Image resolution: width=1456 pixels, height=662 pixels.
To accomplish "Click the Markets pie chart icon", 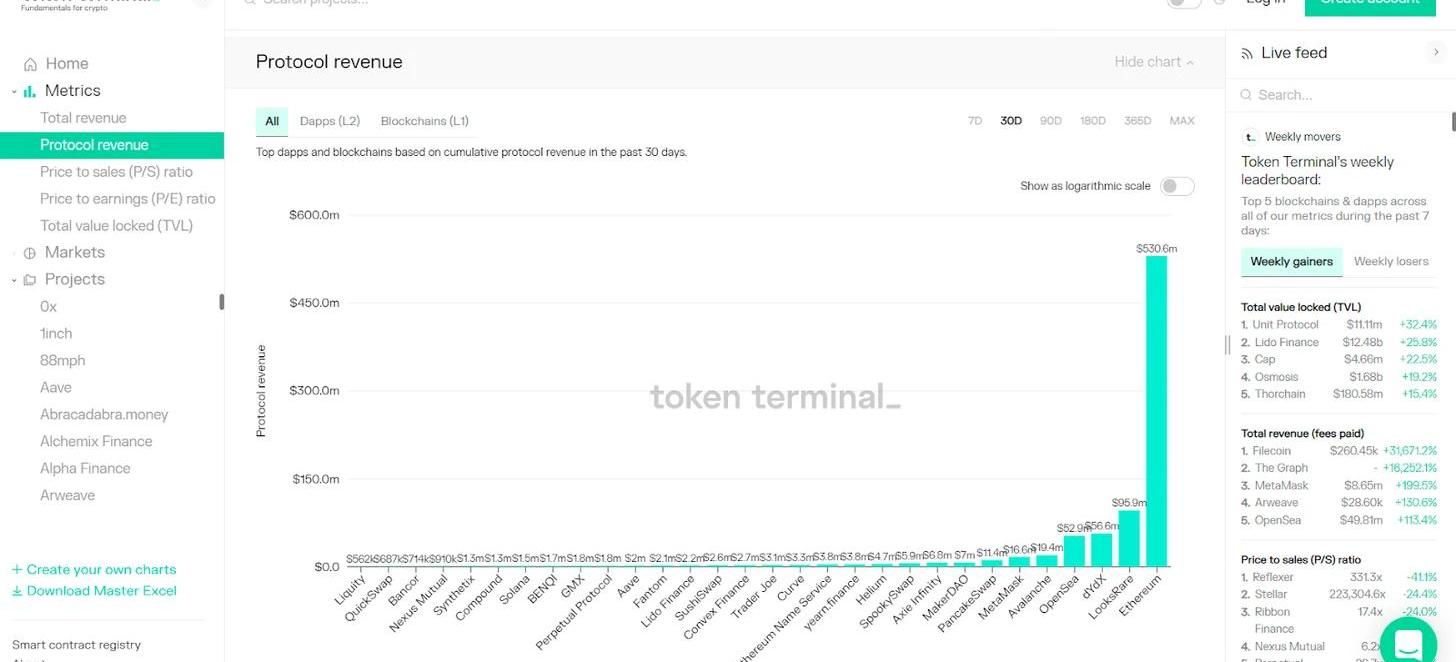I will 30,253.
